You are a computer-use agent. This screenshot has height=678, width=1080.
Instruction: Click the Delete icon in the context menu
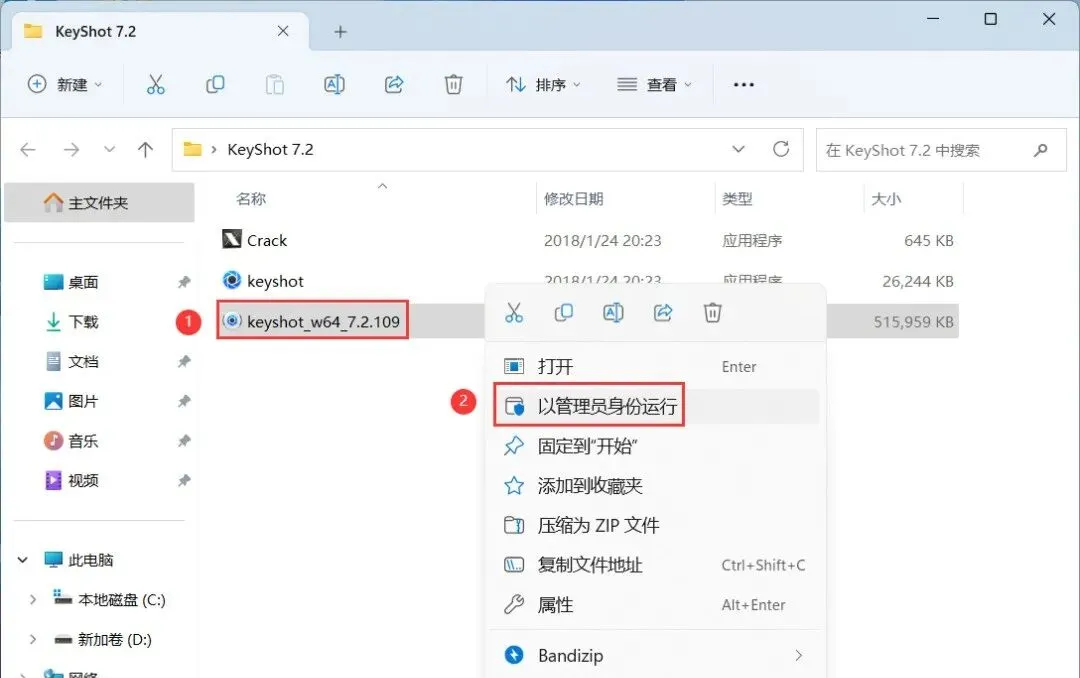712,313
